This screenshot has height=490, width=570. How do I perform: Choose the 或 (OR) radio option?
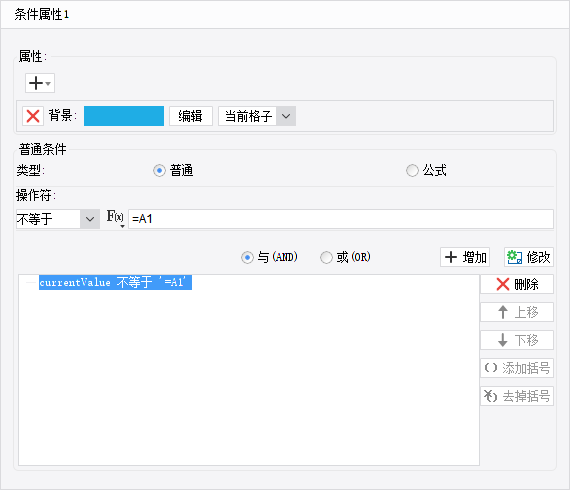coord(326,257)
